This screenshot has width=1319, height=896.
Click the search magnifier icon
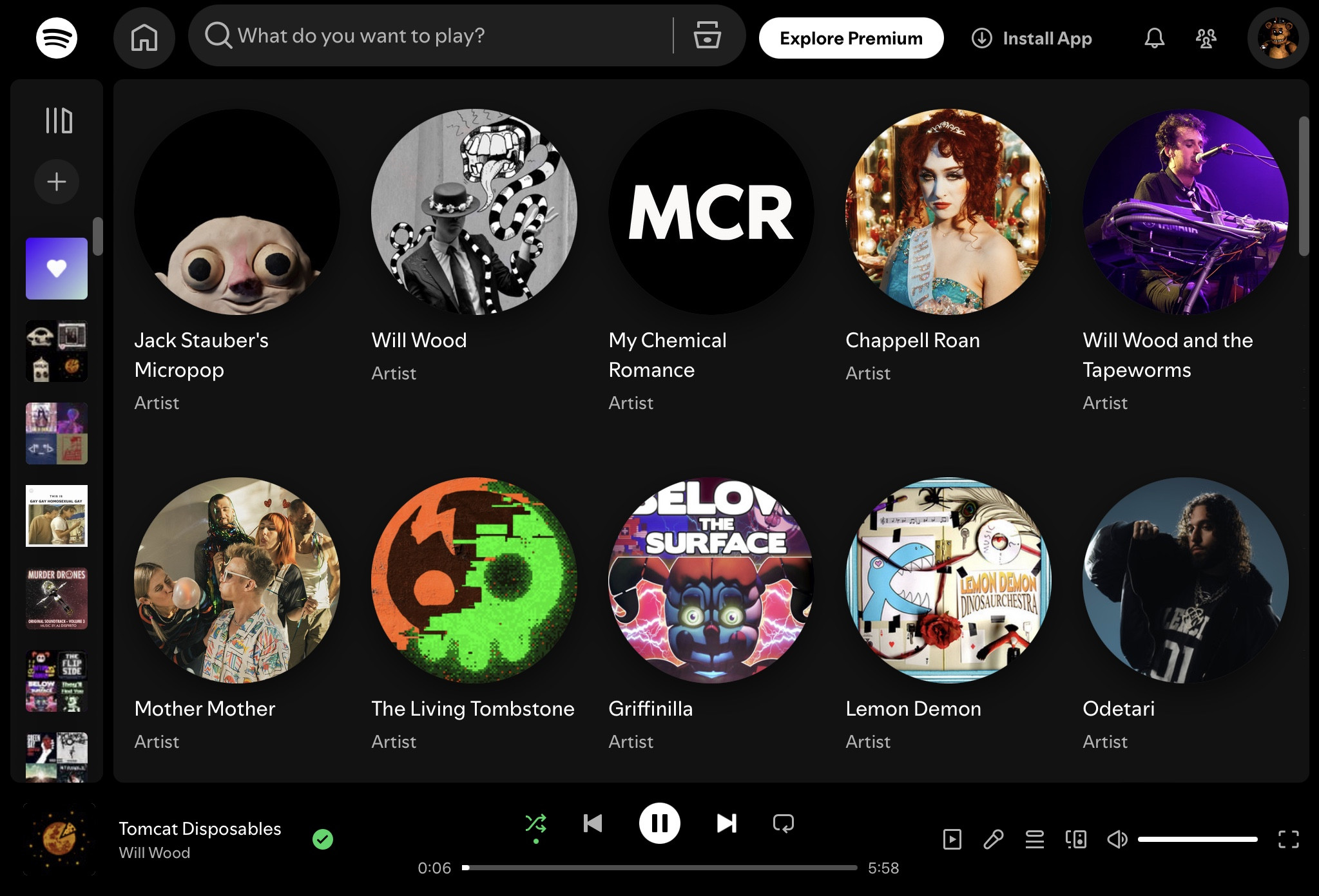click(x=218, y=35)
